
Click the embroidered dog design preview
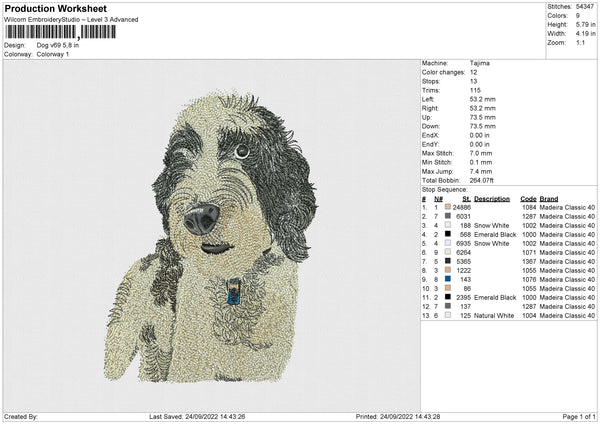tap(210, 237)
